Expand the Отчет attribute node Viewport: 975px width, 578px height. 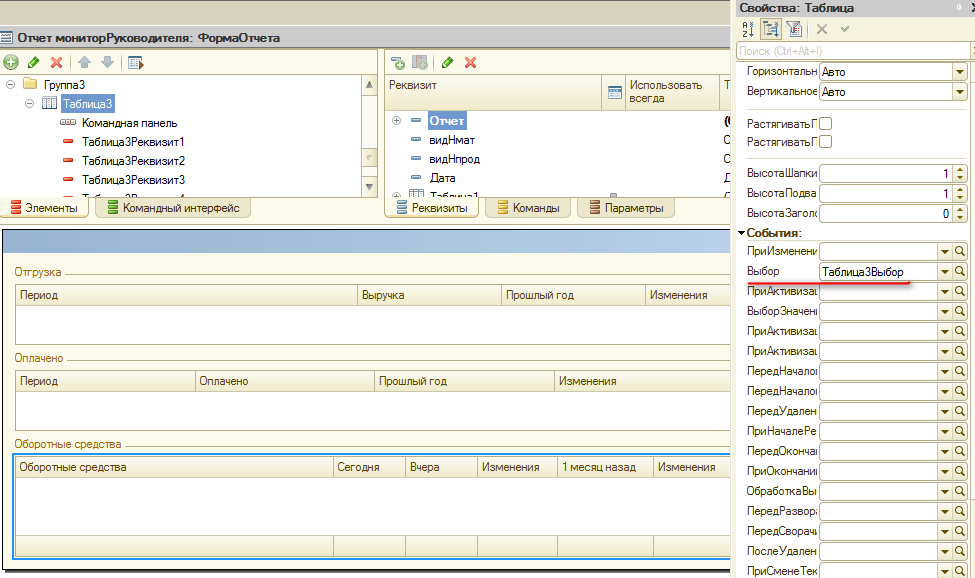396,121
